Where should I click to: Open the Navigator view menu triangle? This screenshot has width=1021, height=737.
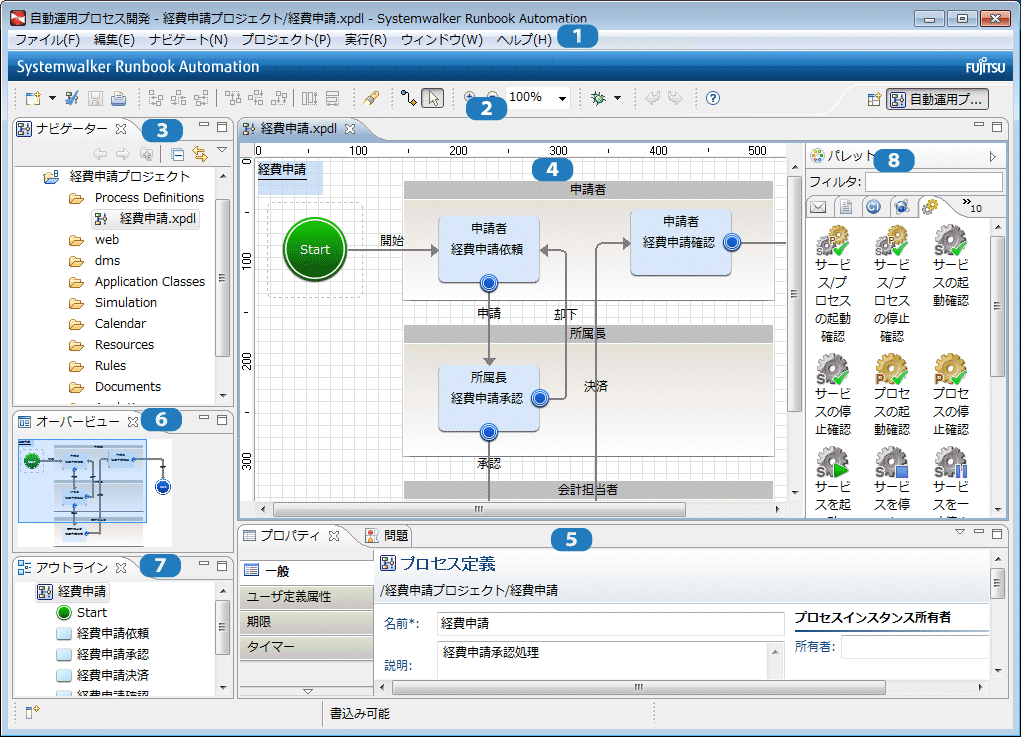click(222, 150)
